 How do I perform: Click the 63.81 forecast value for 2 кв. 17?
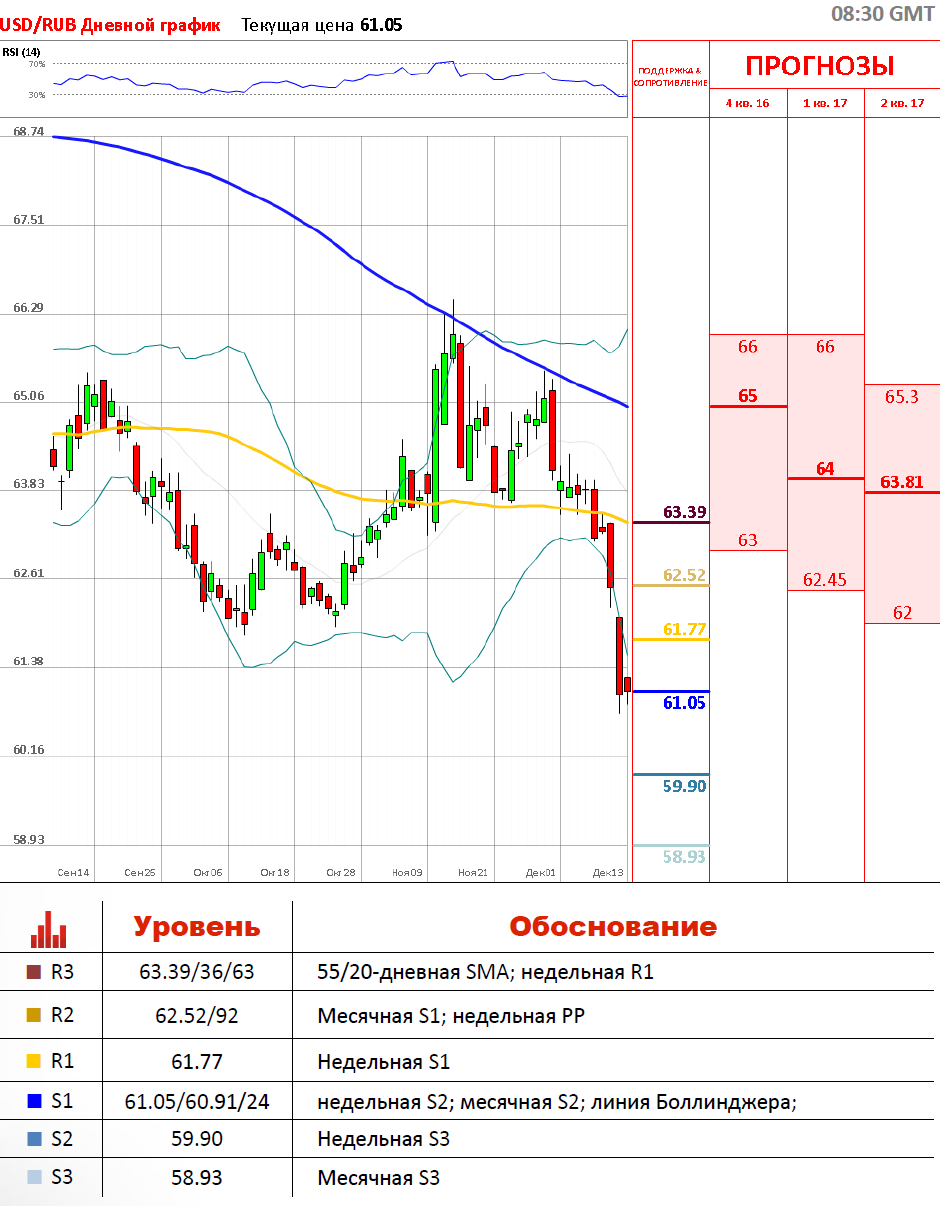coord(901,482)
